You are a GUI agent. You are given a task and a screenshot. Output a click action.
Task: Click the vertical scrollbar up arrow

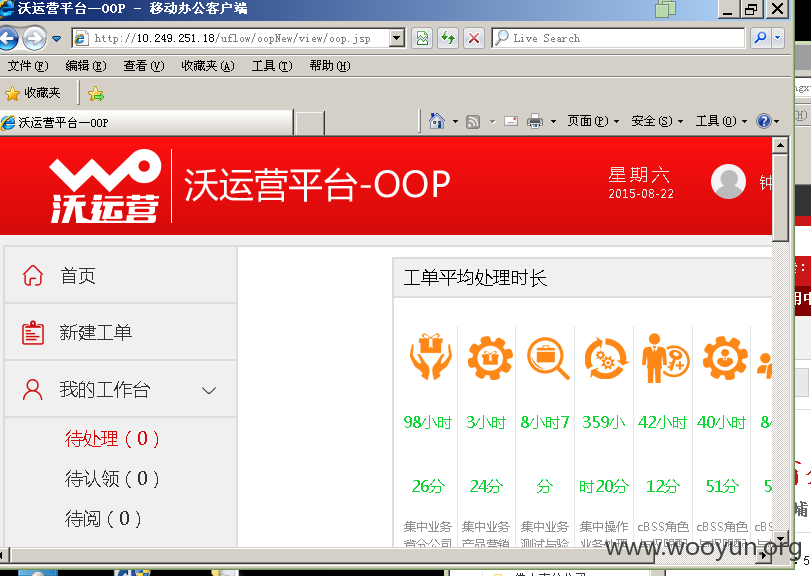click(x=780, y=145)
